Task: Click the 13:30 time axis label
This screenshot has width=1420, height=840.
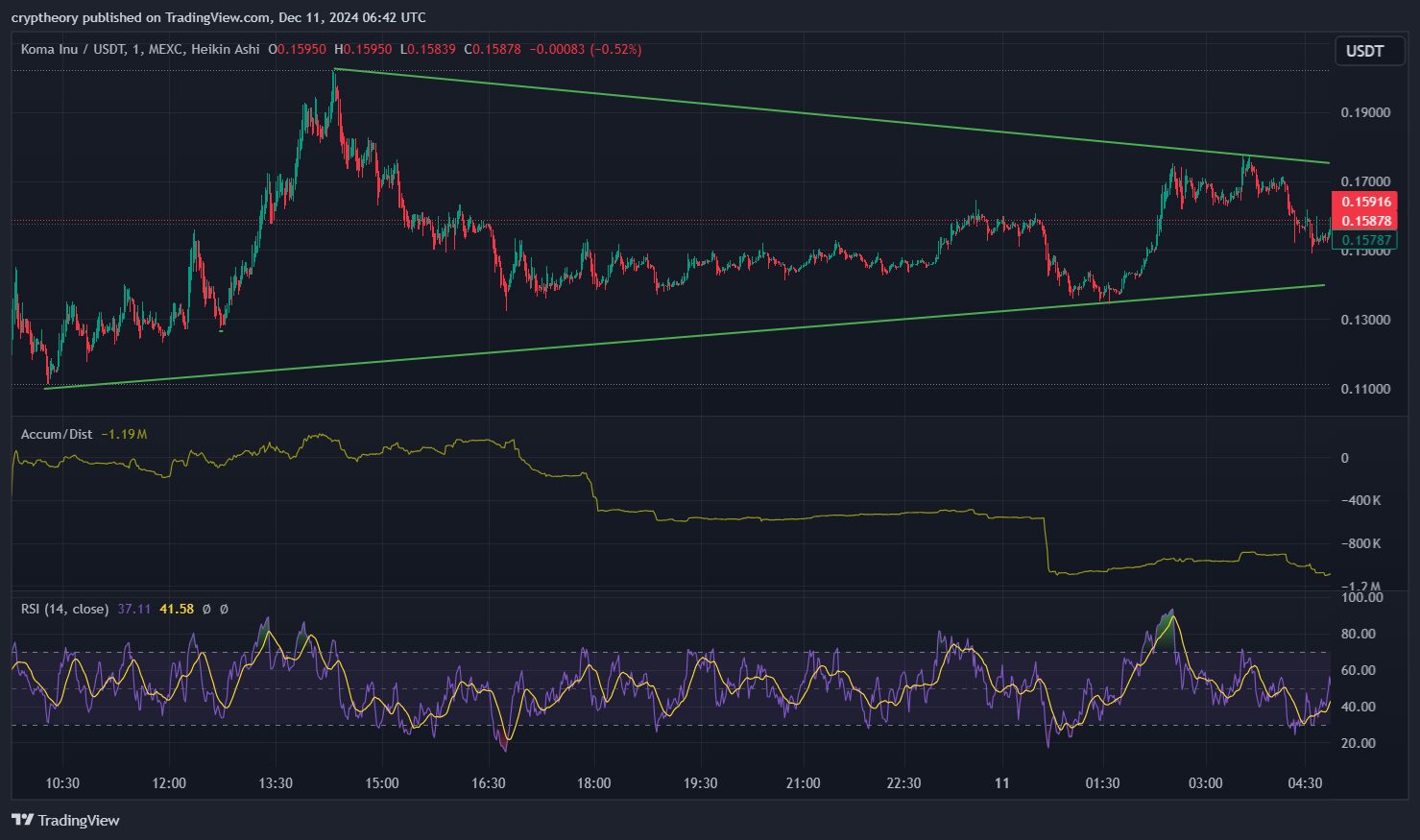Action: [x=276, y=783]
